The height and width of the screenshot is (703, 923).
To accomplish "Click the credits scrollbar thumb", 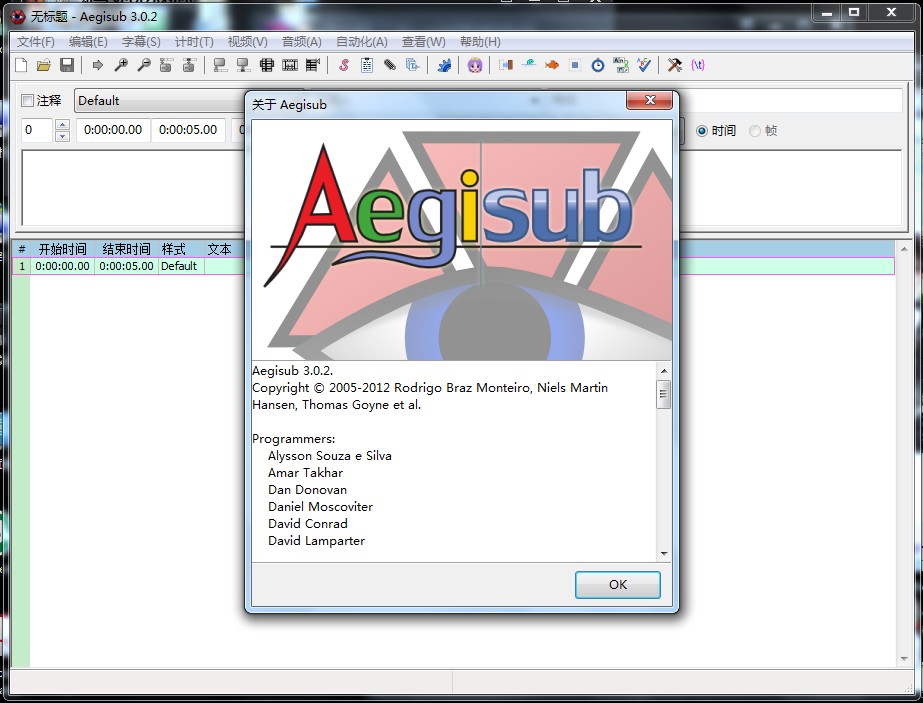I will point(663,394).
